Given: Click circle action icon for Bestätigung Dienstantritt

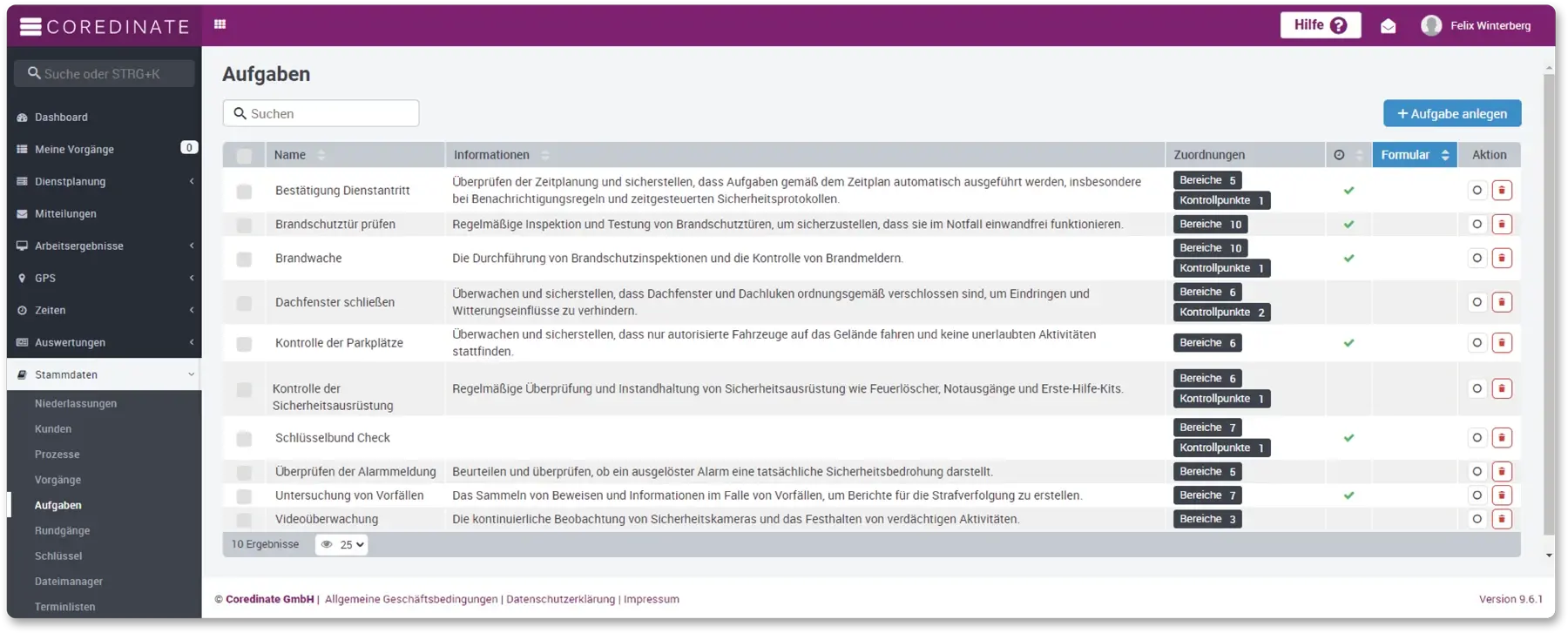Looking at the screenshot, I should click(x=1477, y=191).
